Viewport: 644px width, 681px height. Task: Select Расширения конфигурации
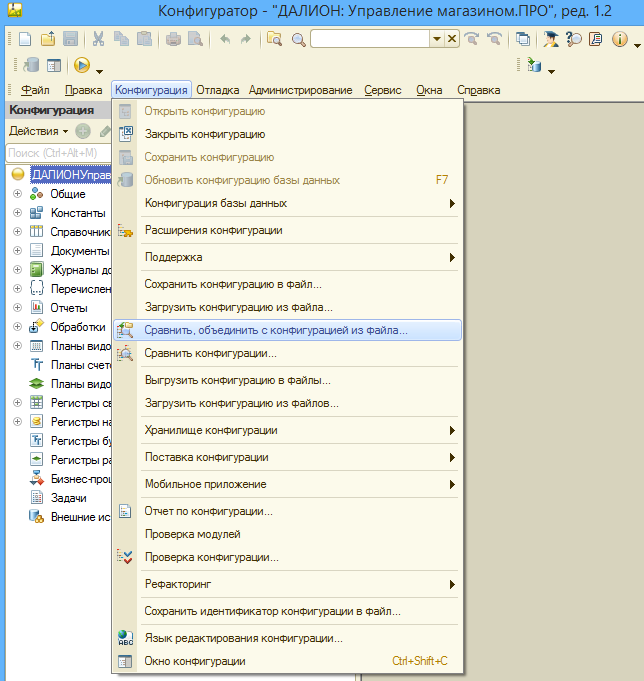pos(287,230)
